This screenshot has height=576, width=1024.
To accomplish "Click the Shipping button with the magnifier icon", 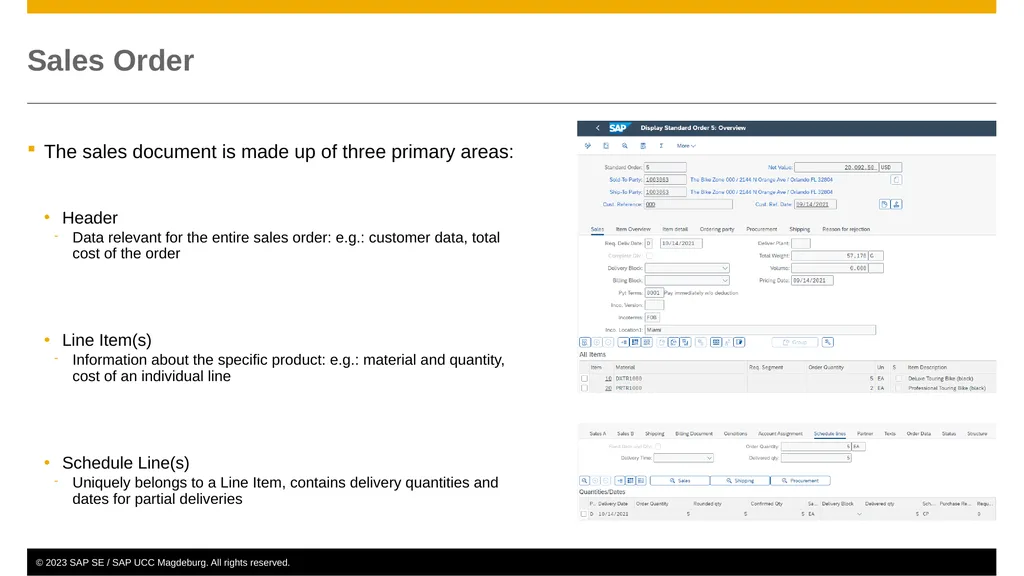I will (x=739, y=481).
